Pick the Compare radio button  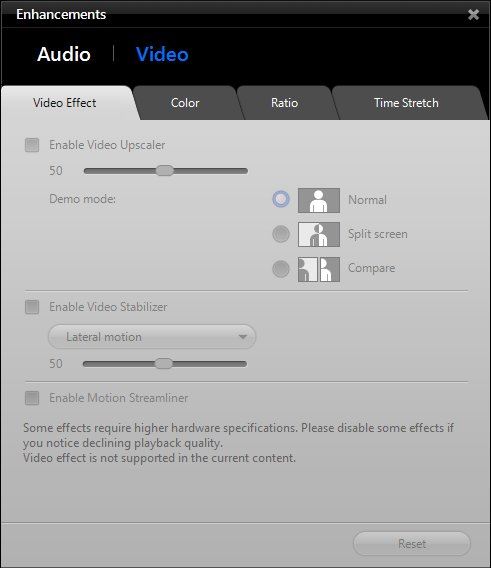click(x=281, y=269)
